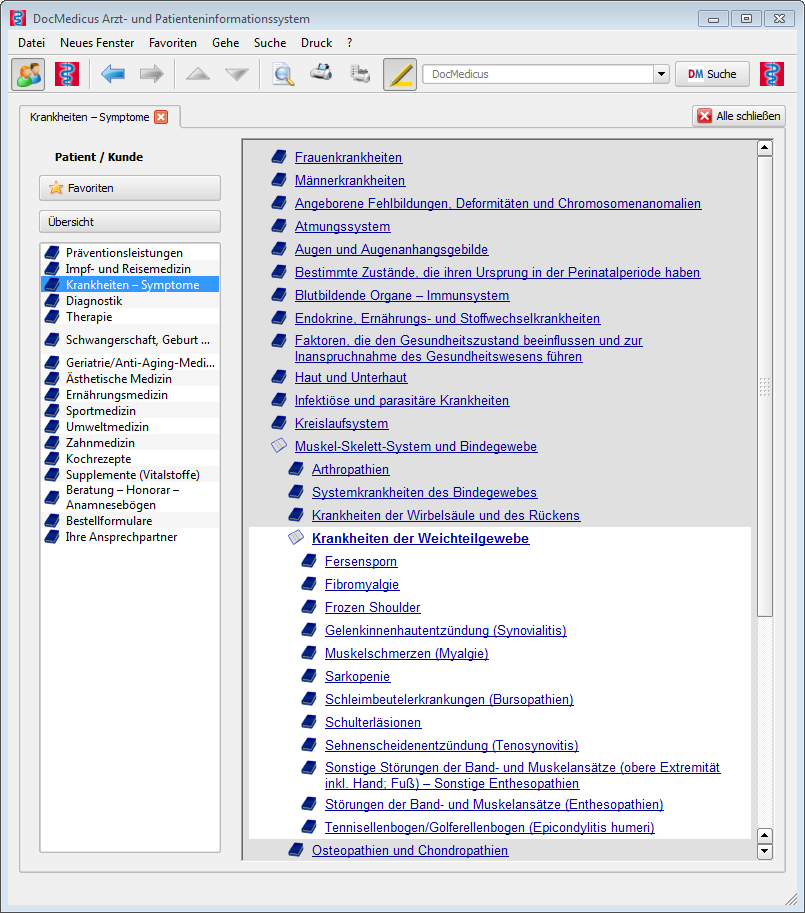Click Alle schließen button
805x913 pixels.
click(x=739, y=116)
